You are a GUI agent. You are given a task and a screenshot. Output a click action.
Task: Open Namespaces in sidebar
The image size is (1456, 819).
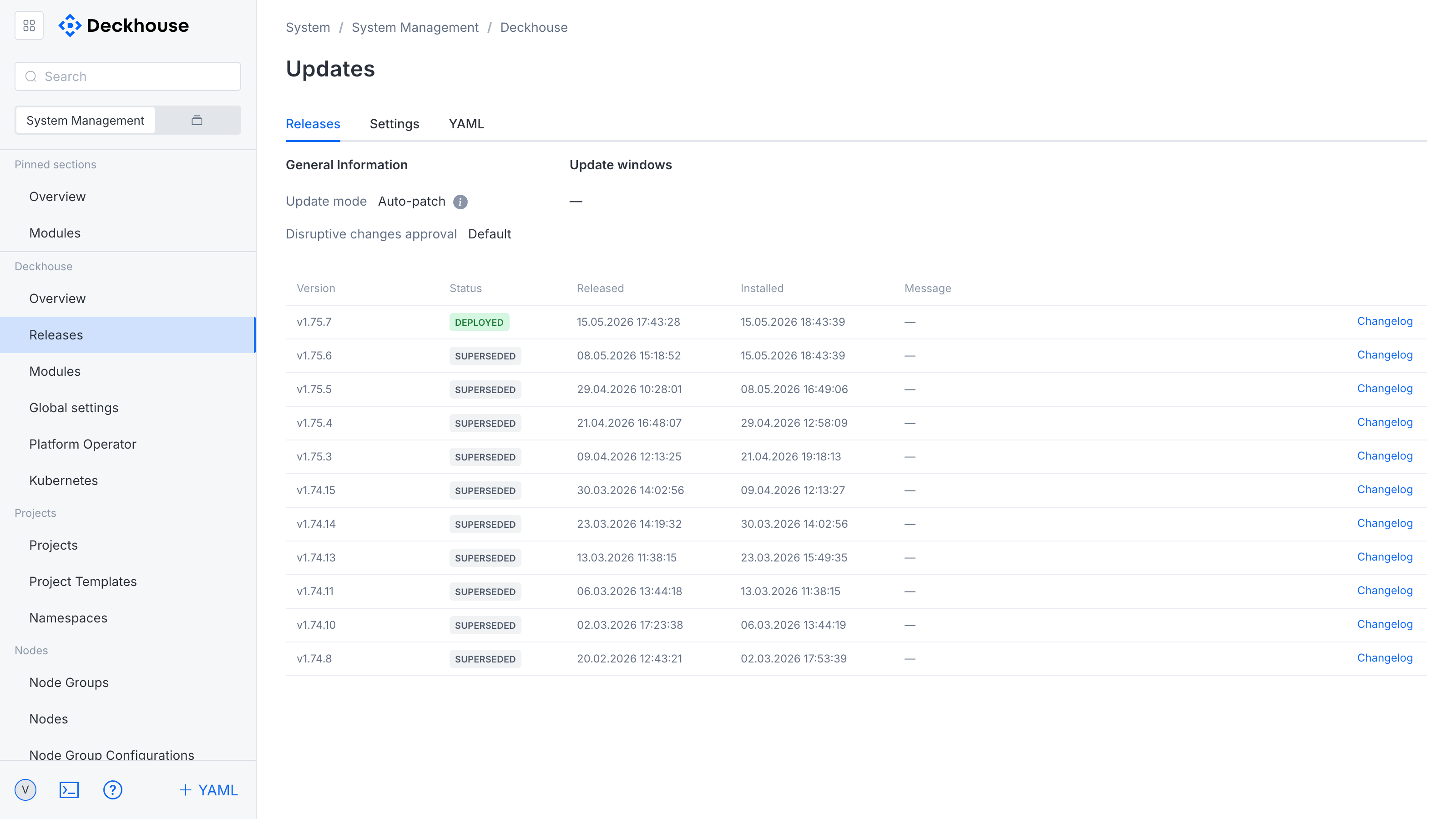point(128,618)
